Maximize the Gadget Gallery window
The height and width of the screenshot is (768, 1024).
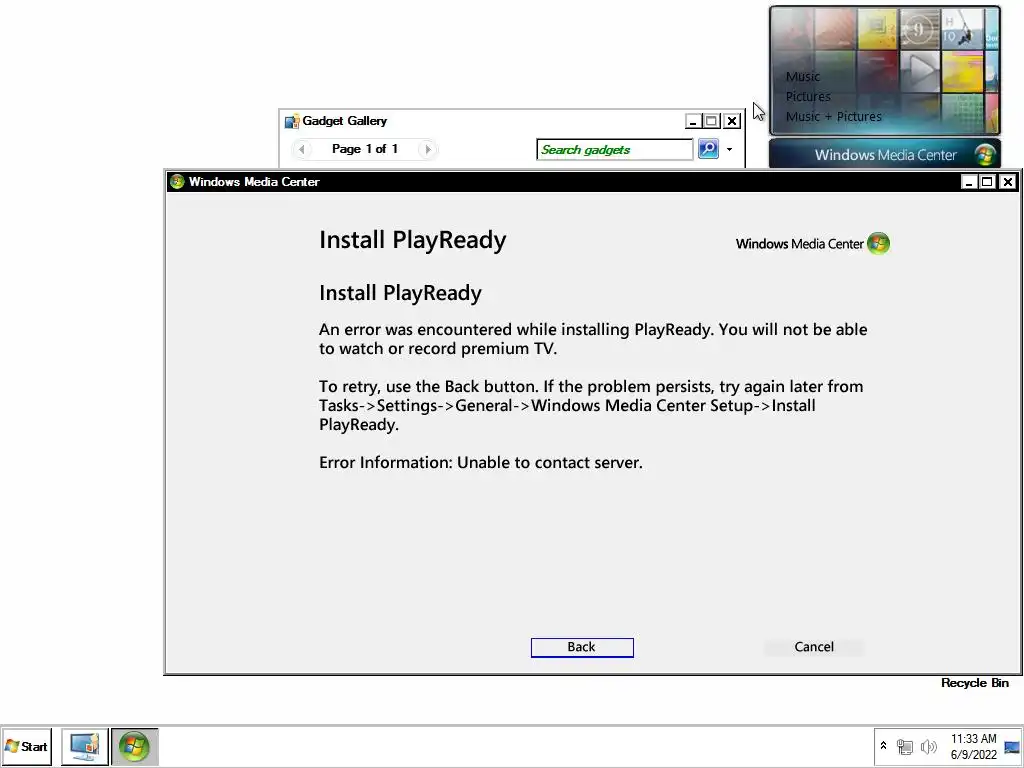(712, 121)
